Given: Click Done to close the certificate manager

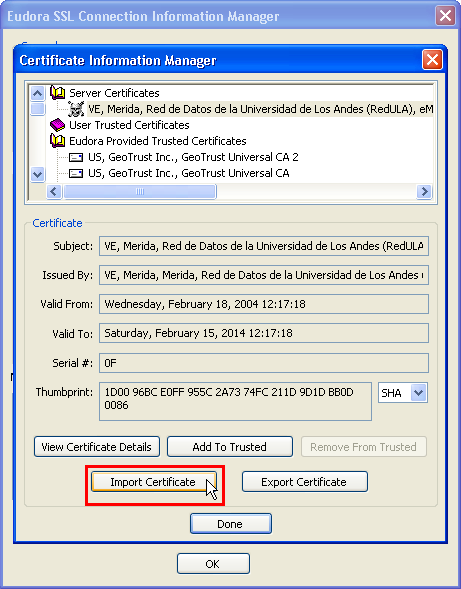Looking at the screenshot, I should pos(230,524).
